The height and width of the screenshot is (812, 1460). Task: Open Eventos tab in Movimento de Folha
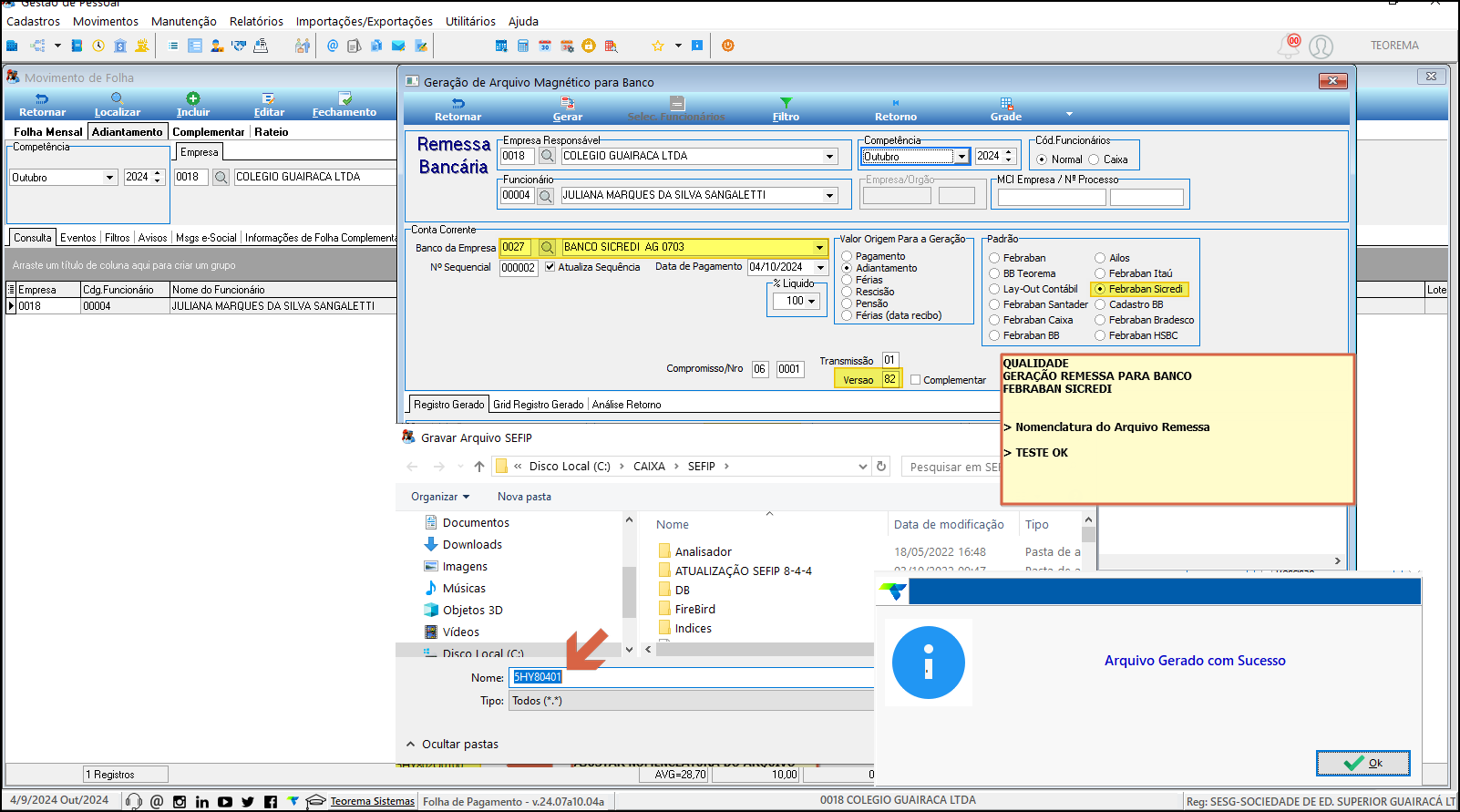[77, 238]
